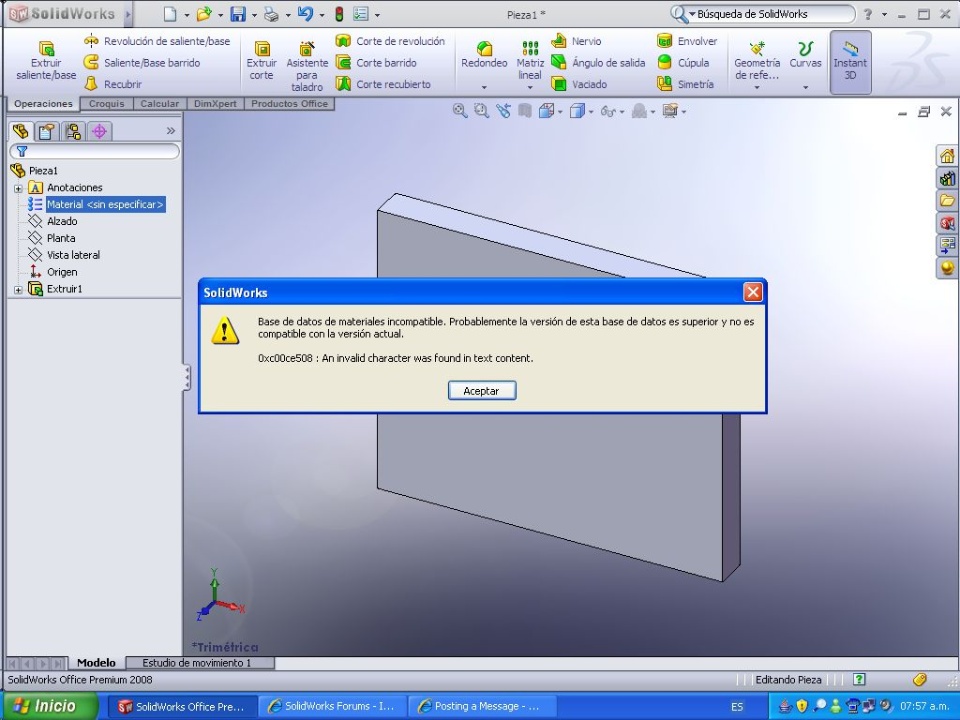Click Aceptar in the error dialog
The height and width of the screenshot is (720, 960).
click(x=482, y=391)
